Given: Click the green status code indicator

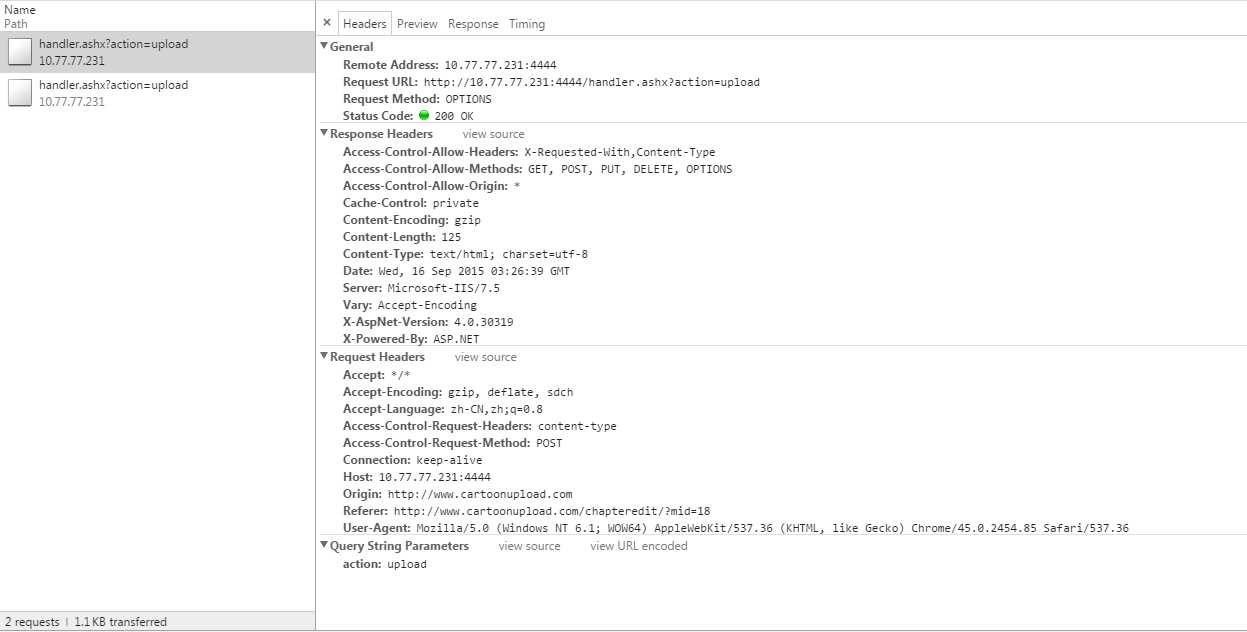Looking at the screenshot, I should point(424,116).
